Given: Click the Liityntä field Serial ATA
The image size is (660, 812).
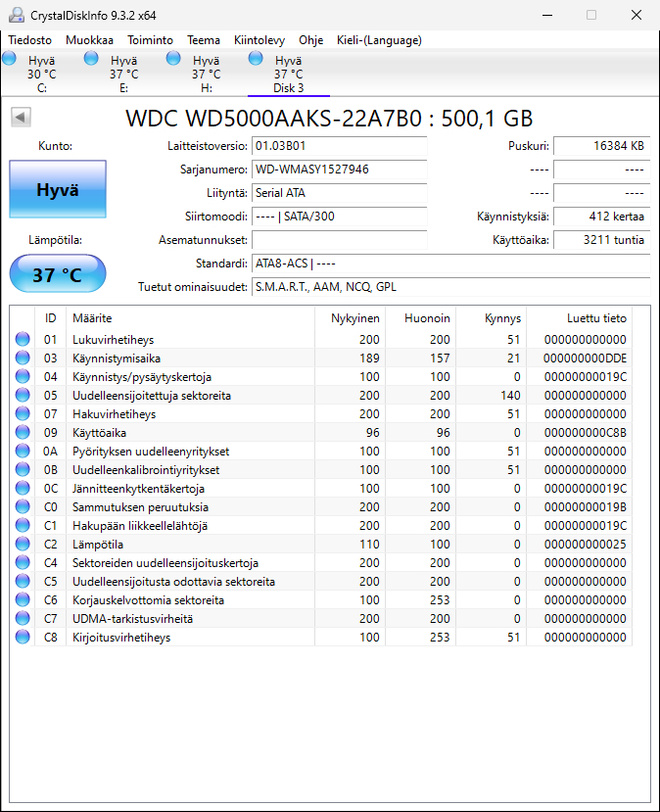Looking at the screenshot, I should (339, 193).
